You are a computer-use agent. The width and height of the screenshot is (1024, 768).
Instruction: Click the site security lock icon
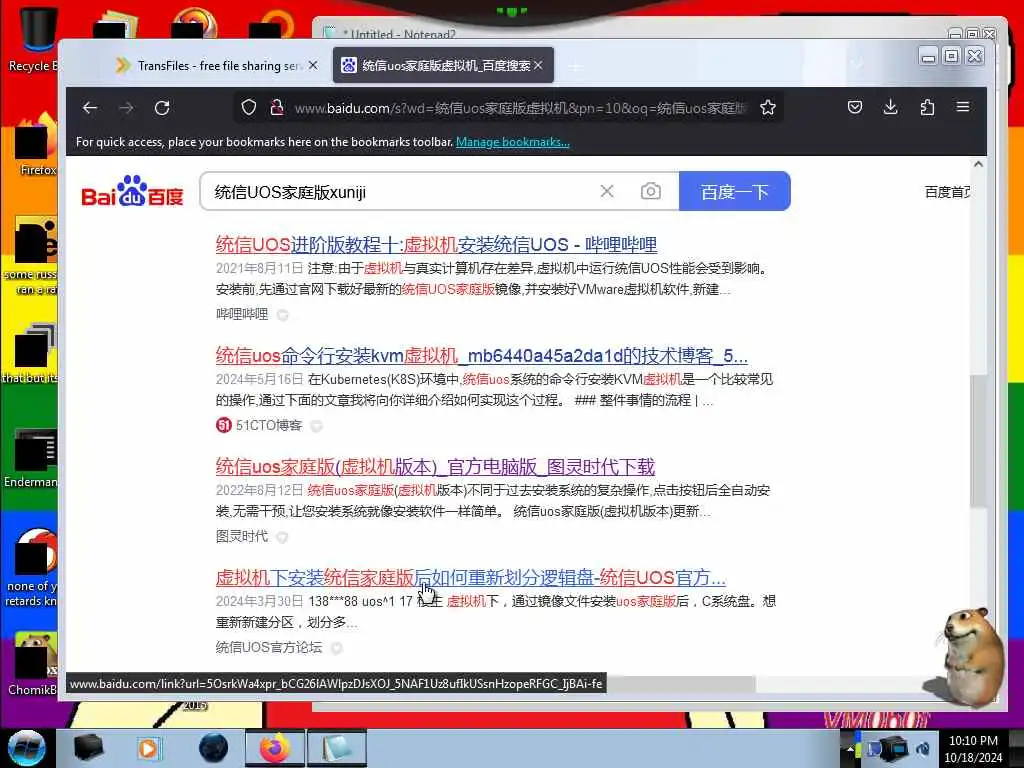[x=277, y=108]
